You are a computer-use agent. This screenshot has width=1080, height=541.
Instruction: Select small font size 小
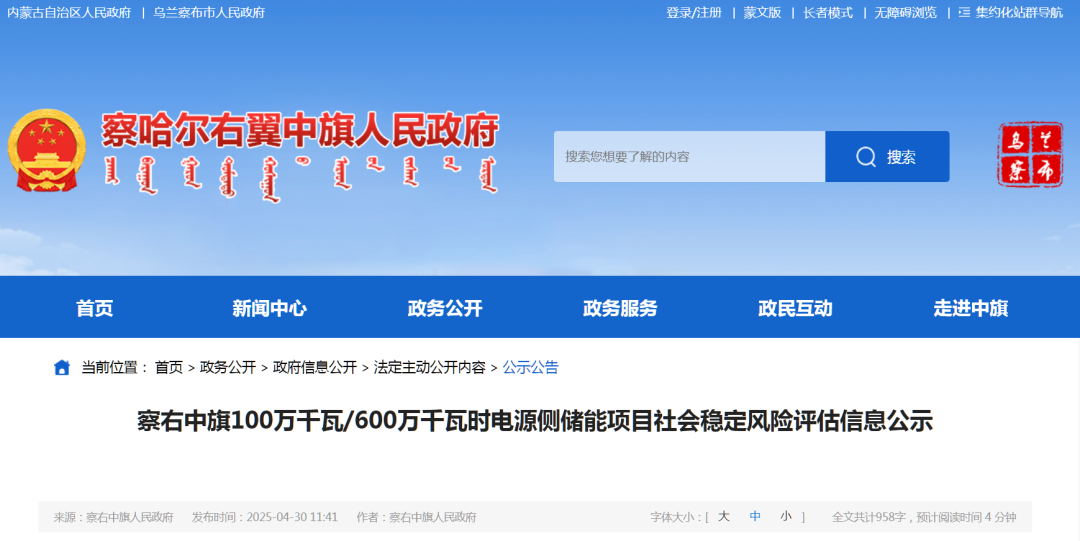click(x=786, y=517)
